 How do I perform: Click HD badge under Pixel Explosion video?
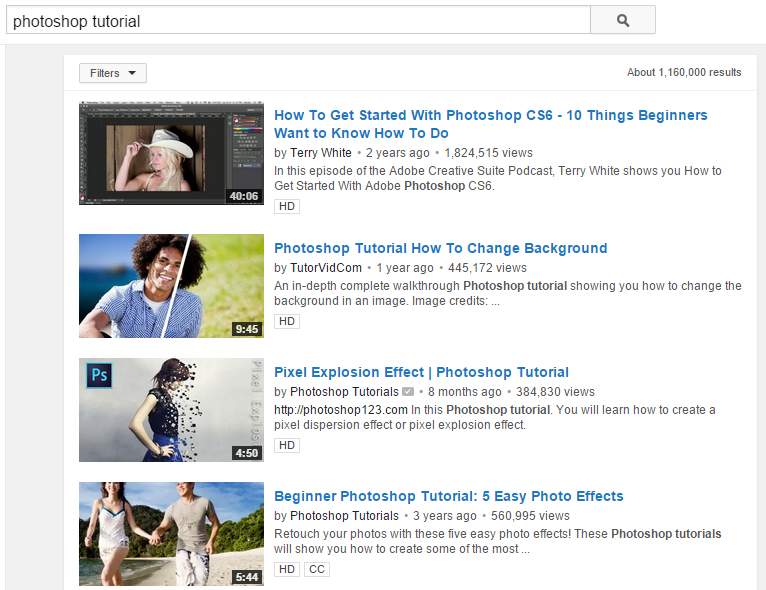287,445
